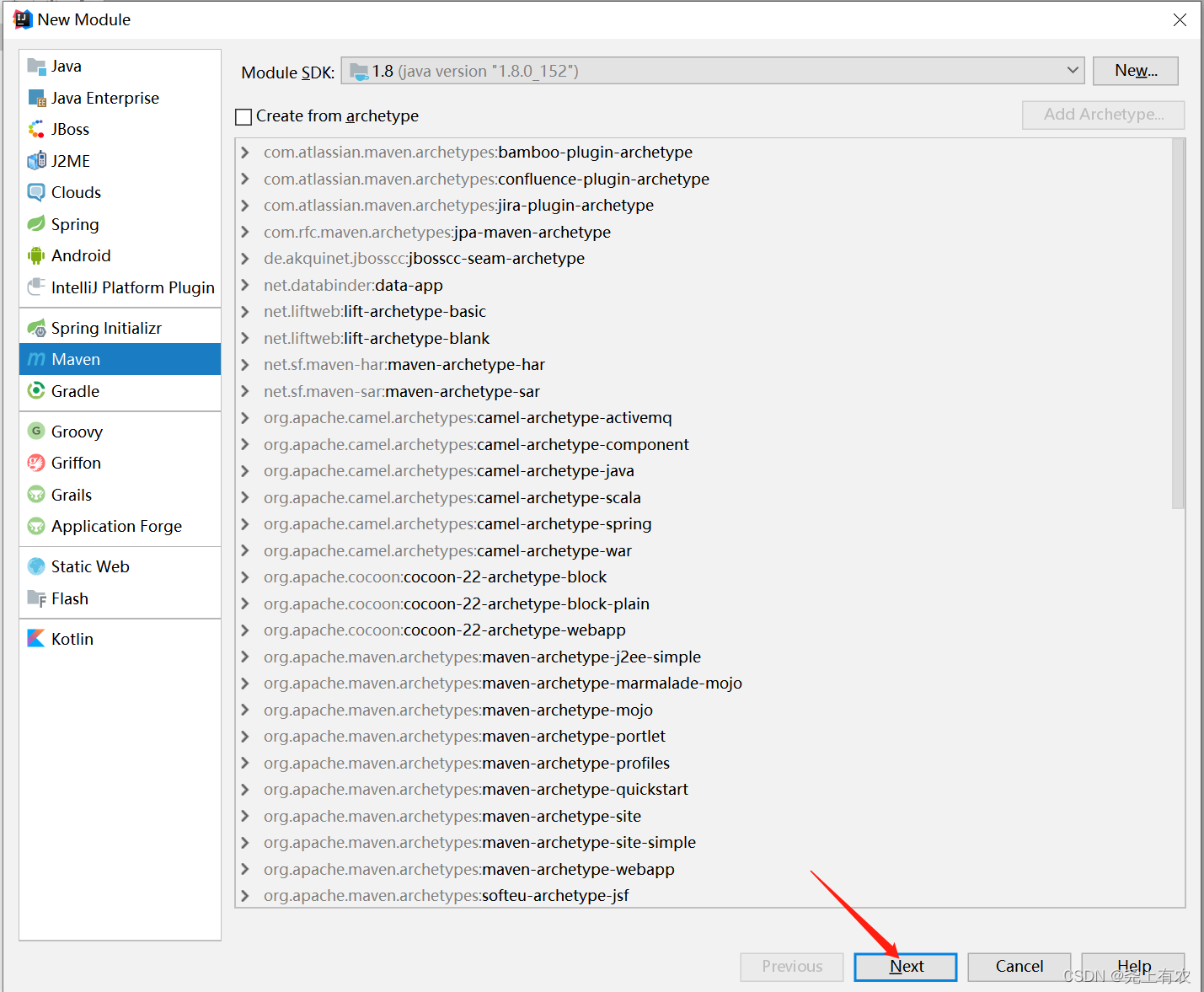The height and width of the screenshot is (992, 1204).
Task: Choose Spring module type
Action: [x=120, y=224]
